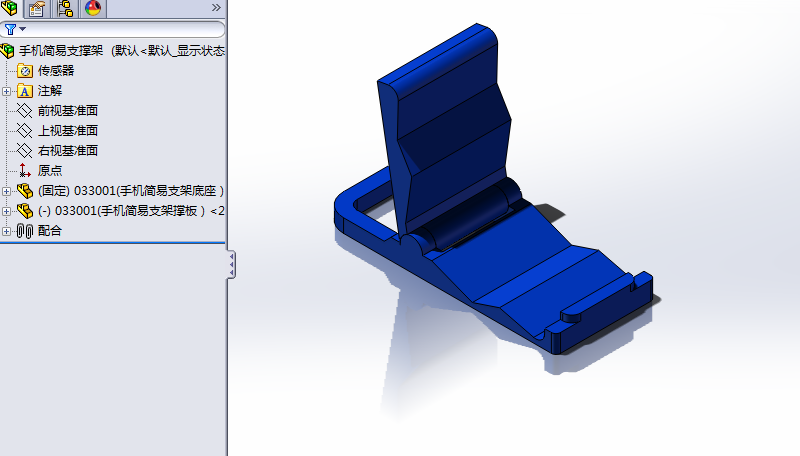Click the assembly icon beside 手机简易支撑架

[8, 50]
